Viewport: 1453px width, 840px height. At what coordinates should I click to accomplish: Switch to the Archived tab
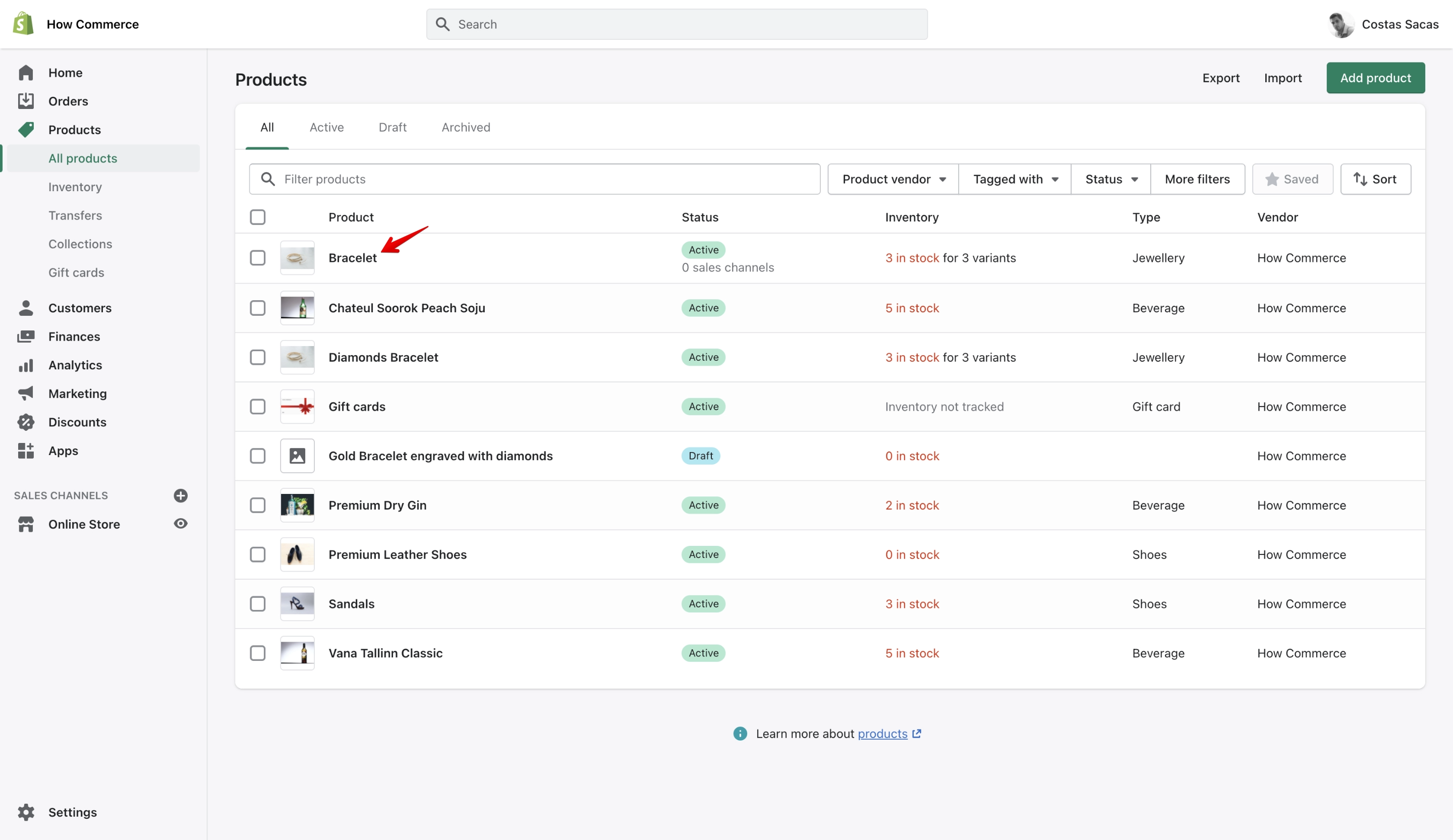(466, 128)
